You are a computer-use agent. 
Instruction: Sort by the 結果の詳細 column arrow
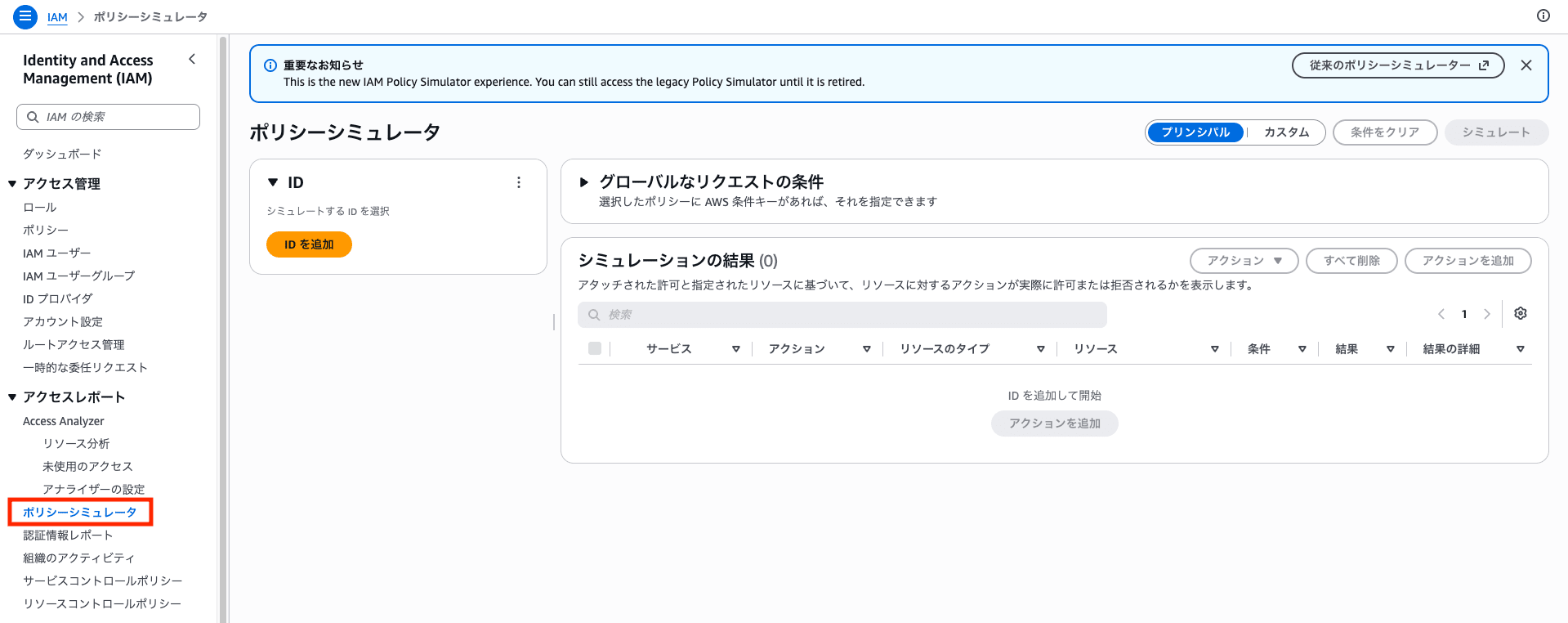1521,349
